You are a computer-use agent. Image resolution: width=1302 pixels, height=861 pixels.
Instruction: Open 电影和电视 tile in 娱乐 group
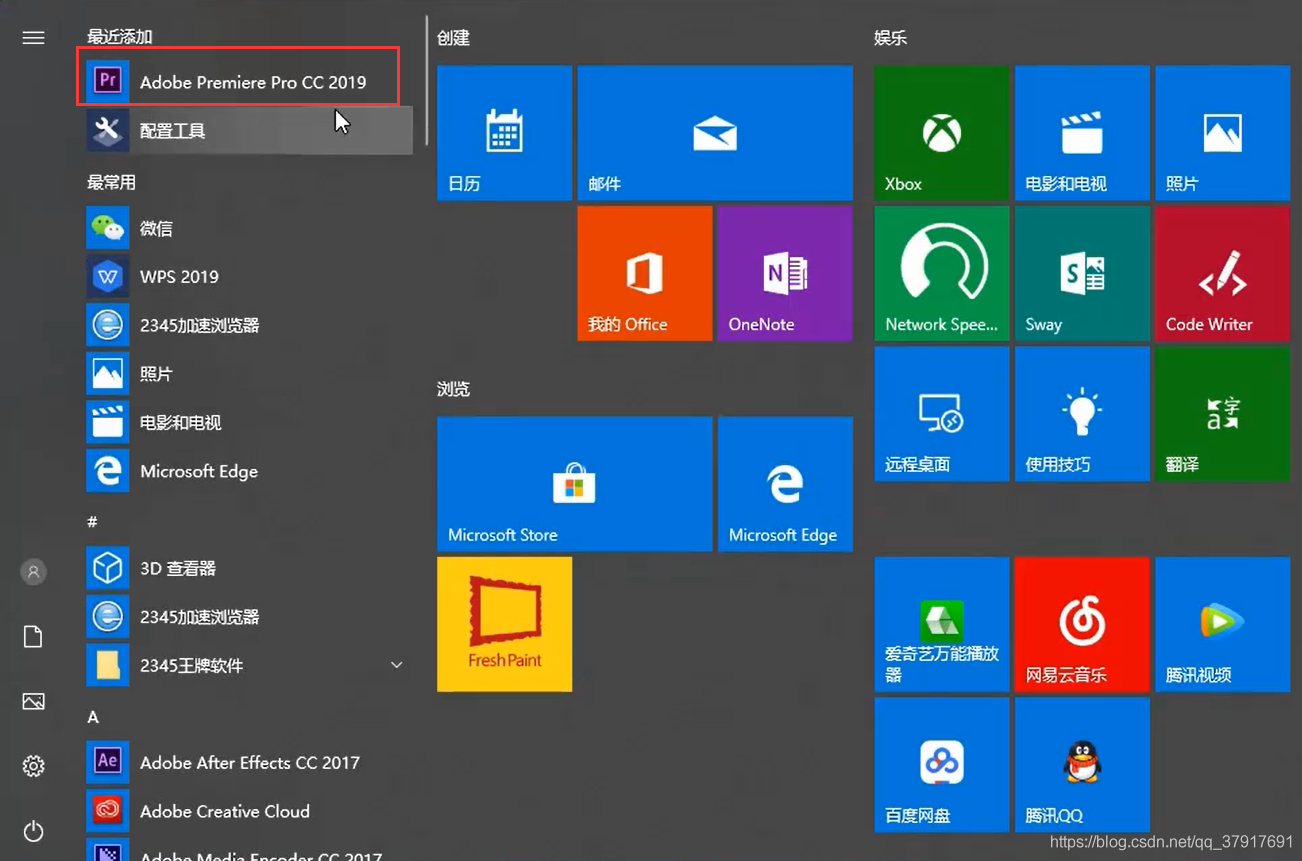point(1082,133)
